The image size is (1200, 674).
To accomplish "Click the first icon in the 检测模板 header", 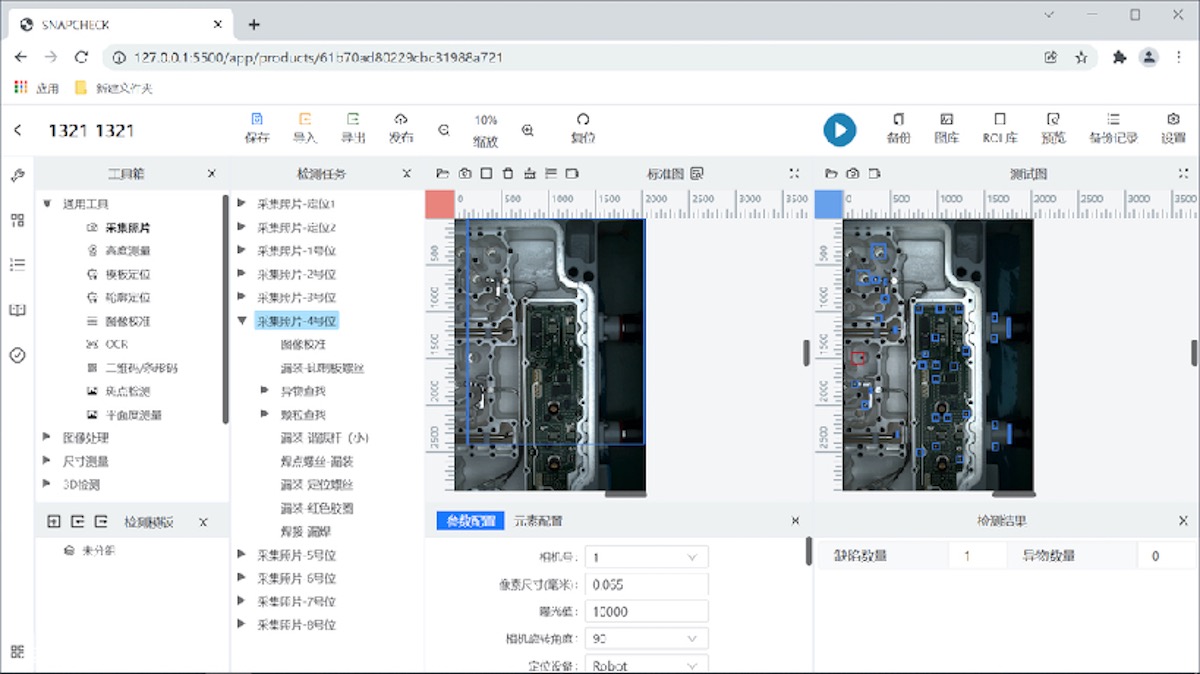I will (54, 522).
